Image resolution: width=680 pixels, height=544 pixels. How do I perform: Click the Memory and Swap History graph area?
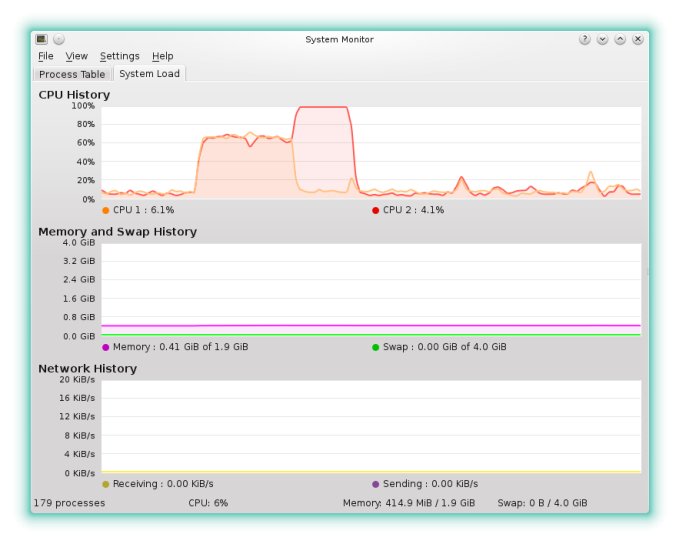(370, 290)
